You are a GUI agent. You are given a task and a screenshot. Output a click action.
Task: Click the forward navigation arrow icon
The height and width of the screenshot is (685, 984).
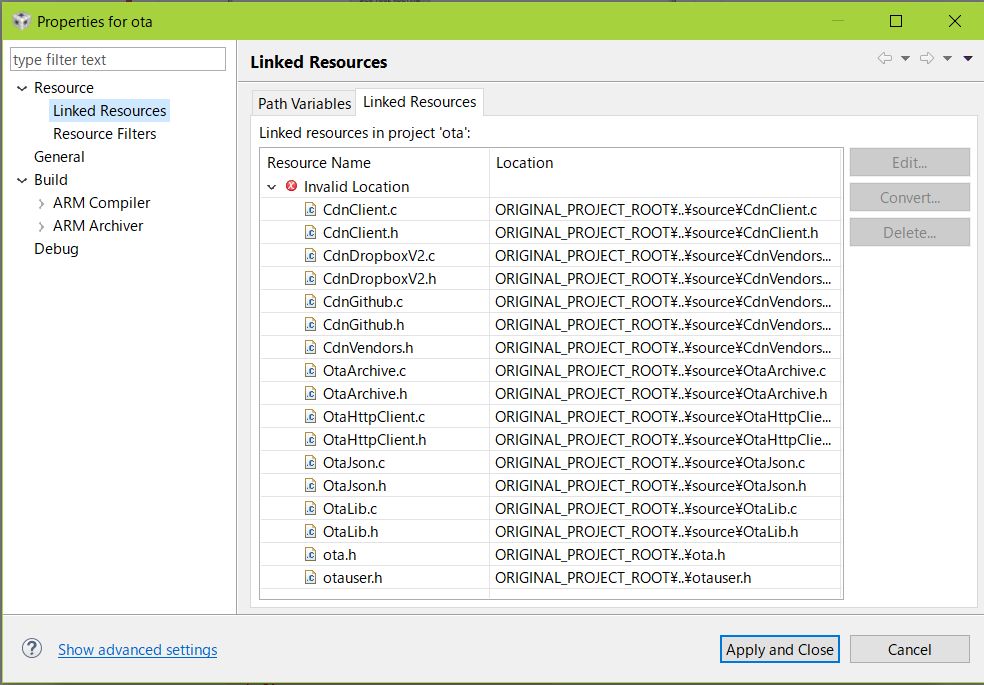pyautogui.click(x=926, y=59)
